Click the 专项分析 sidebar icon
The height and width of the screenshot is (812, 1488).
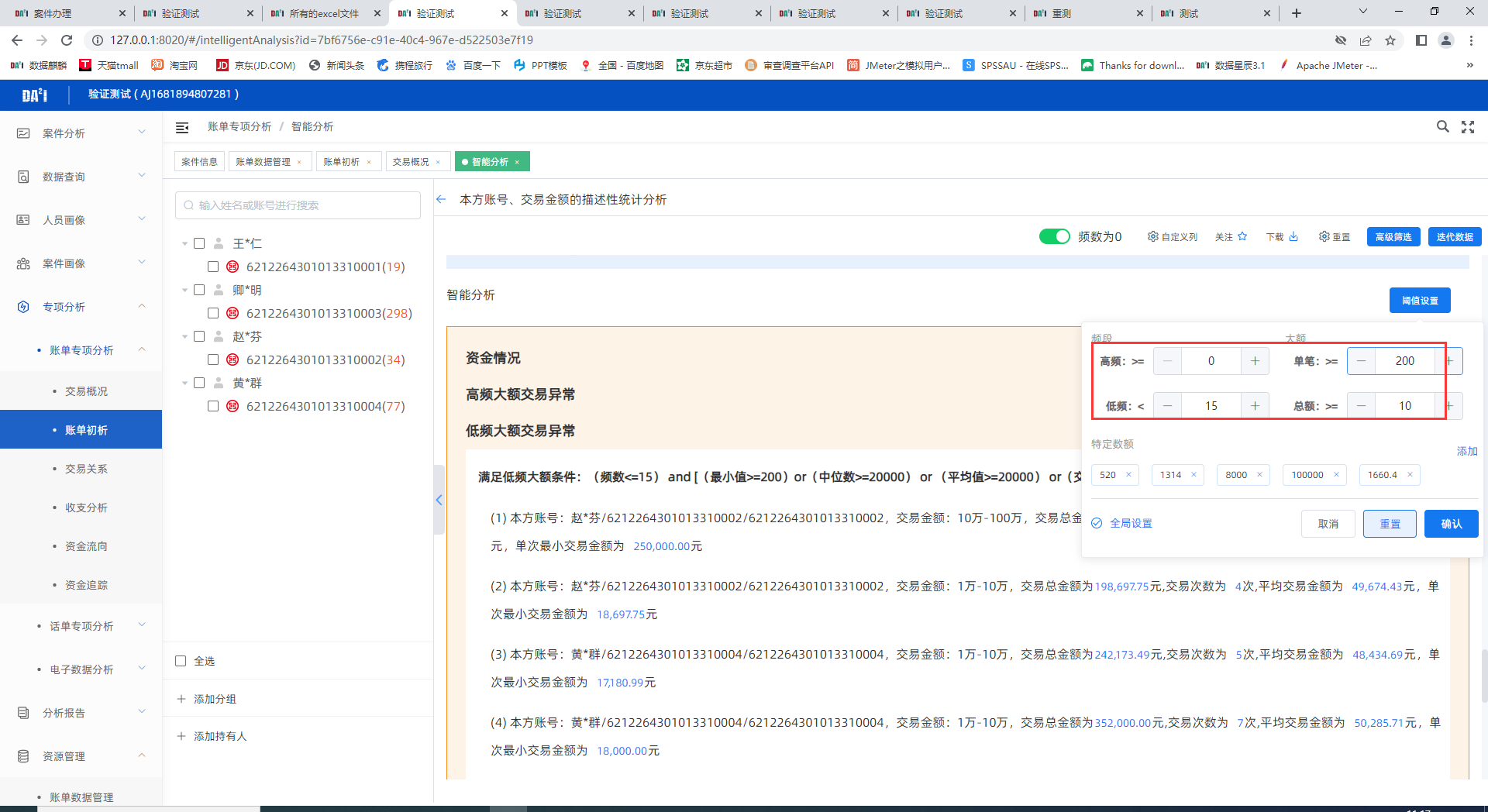pos(23,307)
